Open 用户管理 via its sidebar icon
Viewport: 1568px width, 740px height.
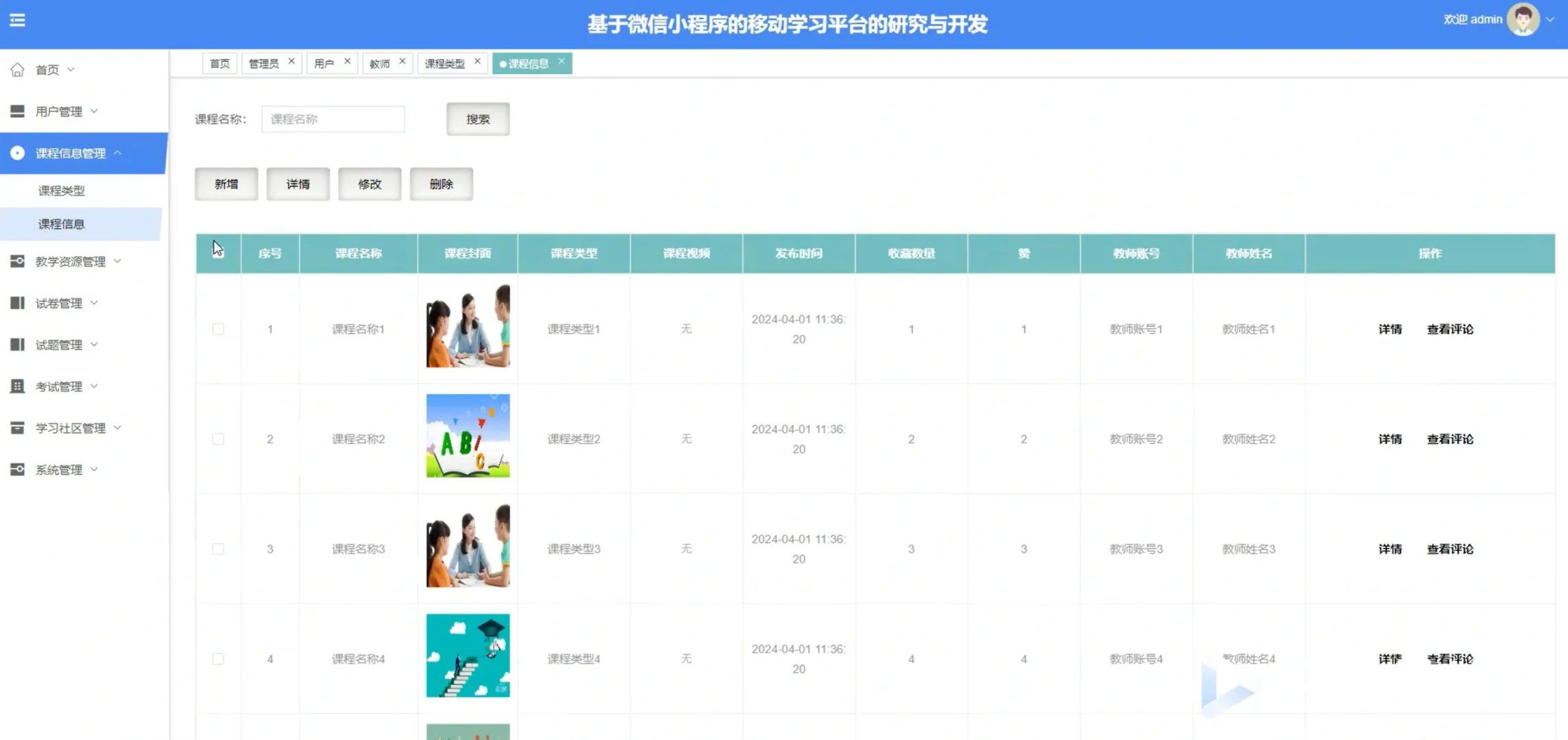tap(17, 110)
